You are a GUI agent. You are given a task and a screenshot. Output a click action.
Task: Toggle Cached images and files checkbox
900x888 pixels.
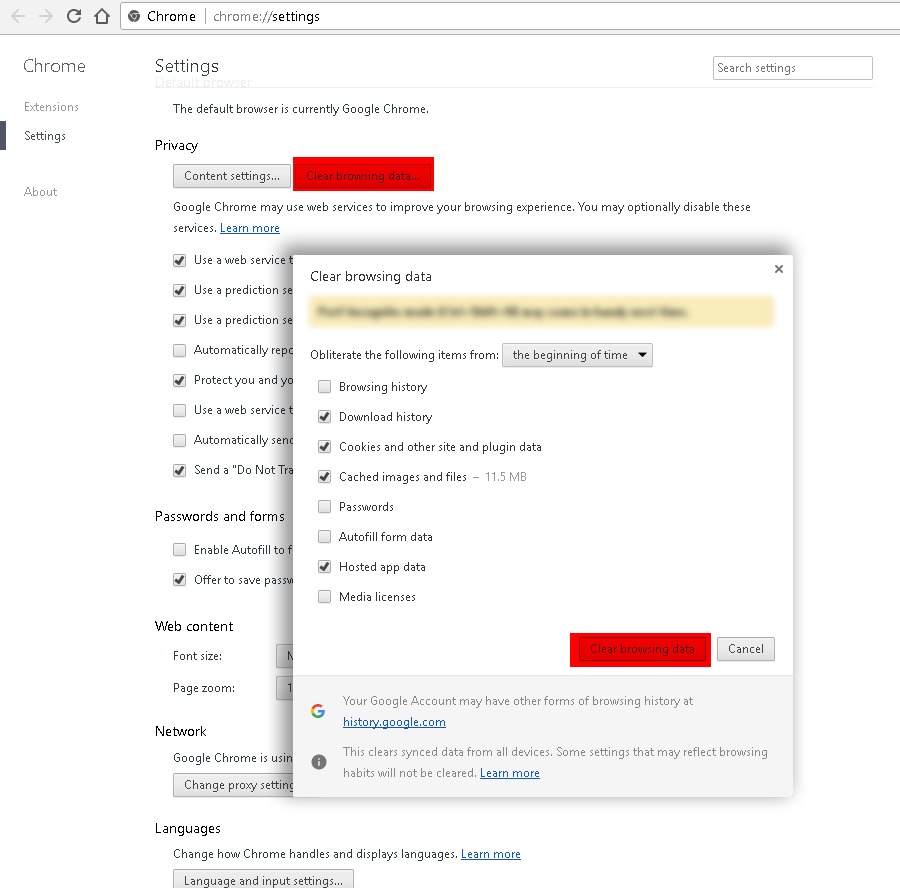click(x=324, y=476)
